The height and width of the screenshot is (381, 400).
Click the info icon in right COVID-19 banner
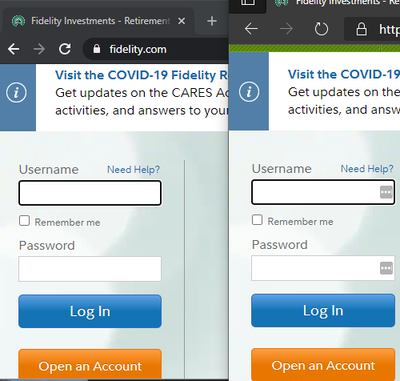click(x=249, y=92)
